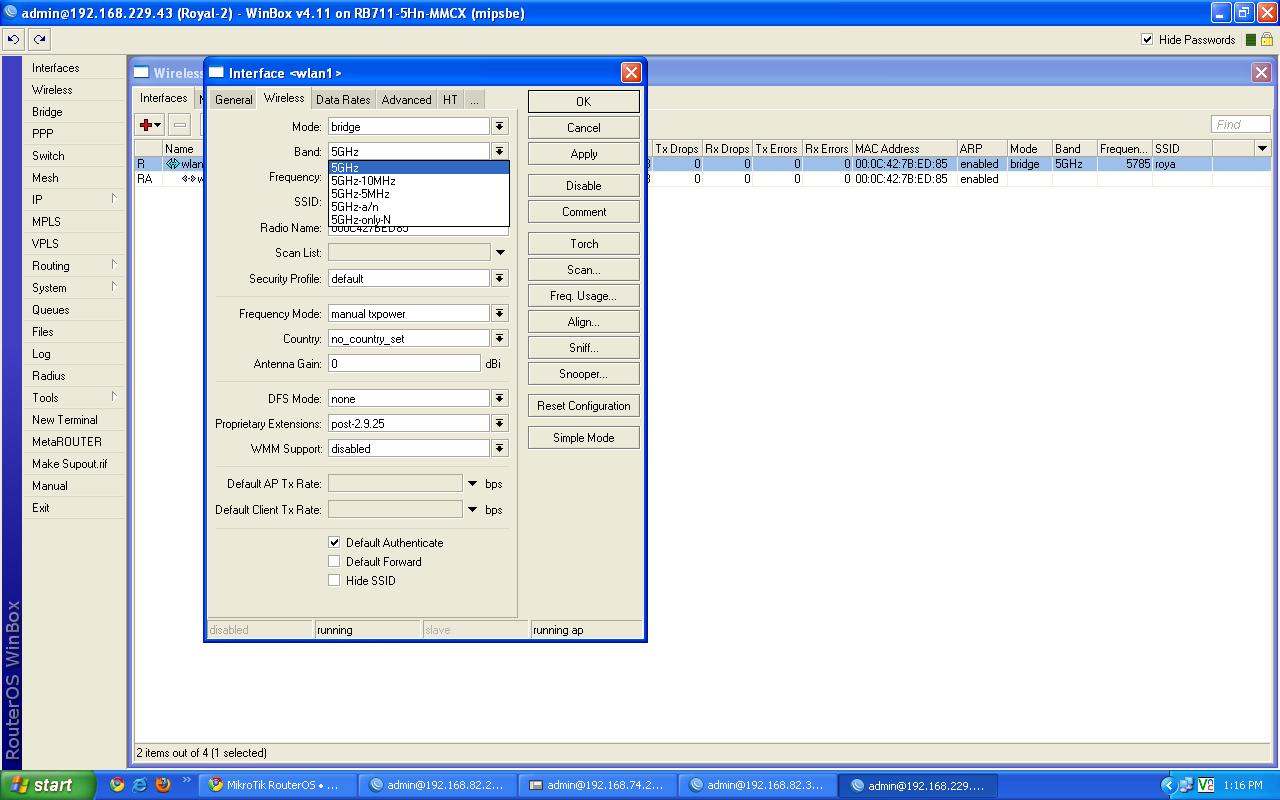Click the Find search field in Wireless window
Image resolution: width=1280 pixels, height=800 pixels.
1241,125
